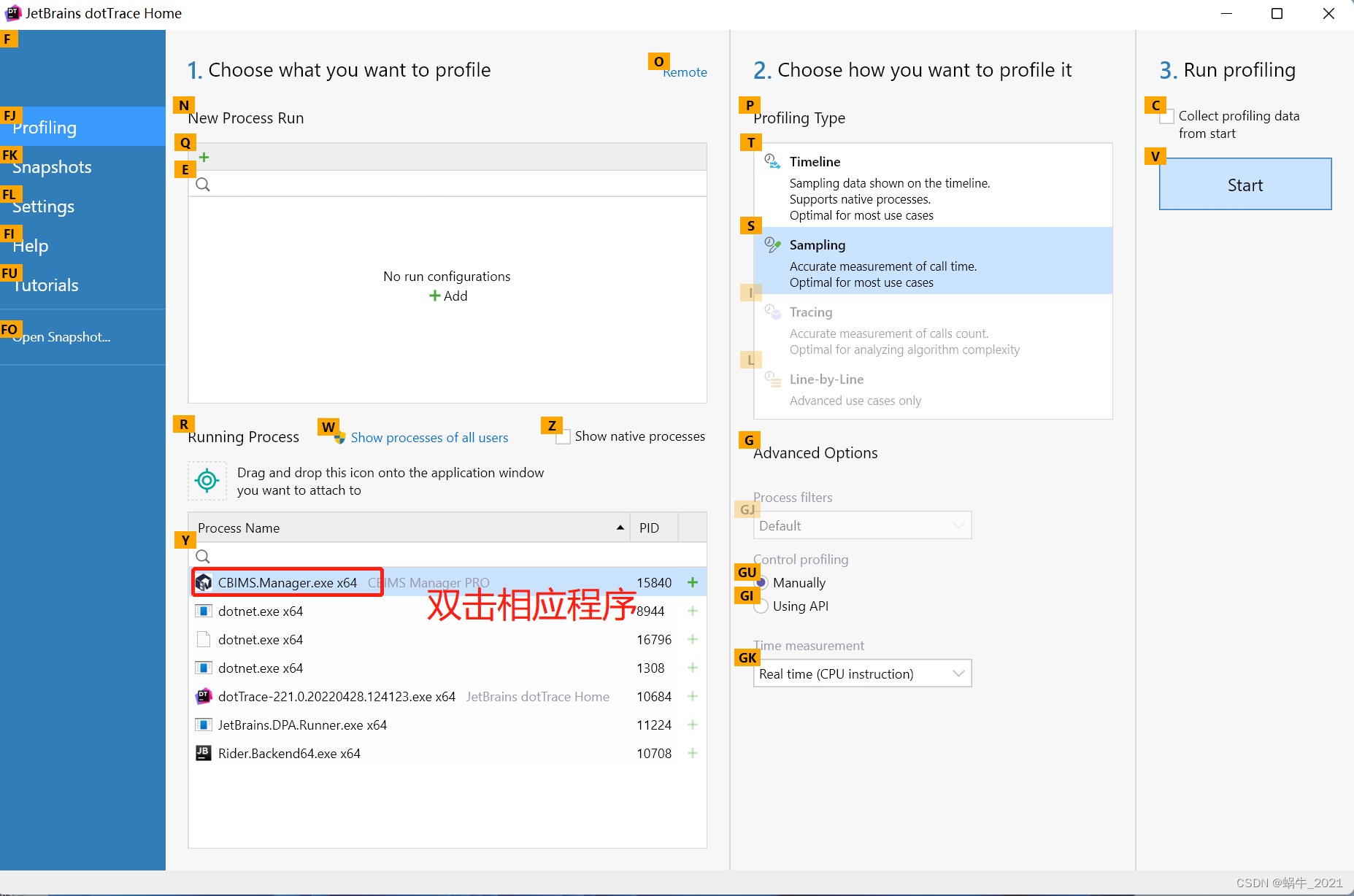Enable Show native processes checkbox
1354x896 pixels.
[x=563, y=437]
